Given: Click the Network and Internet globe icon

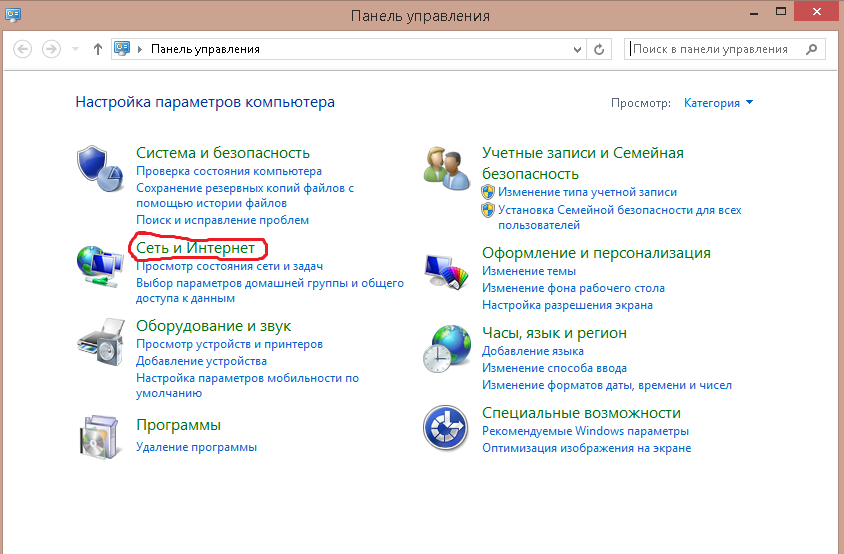Looking at the screenshot, I should 100,266.
